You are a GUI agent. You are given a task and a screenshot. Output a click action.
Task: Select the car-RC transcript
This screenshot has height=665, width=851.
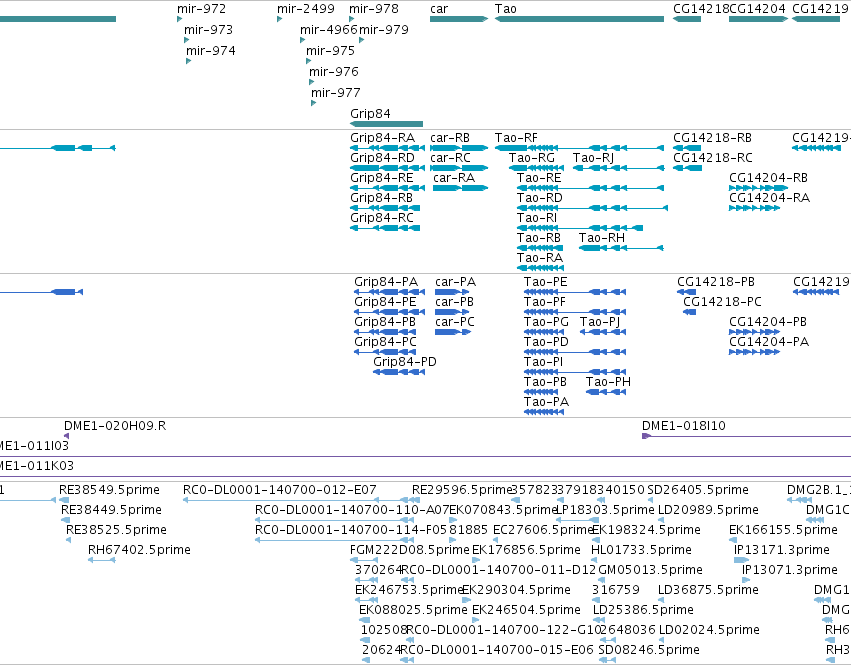(459, 168)
